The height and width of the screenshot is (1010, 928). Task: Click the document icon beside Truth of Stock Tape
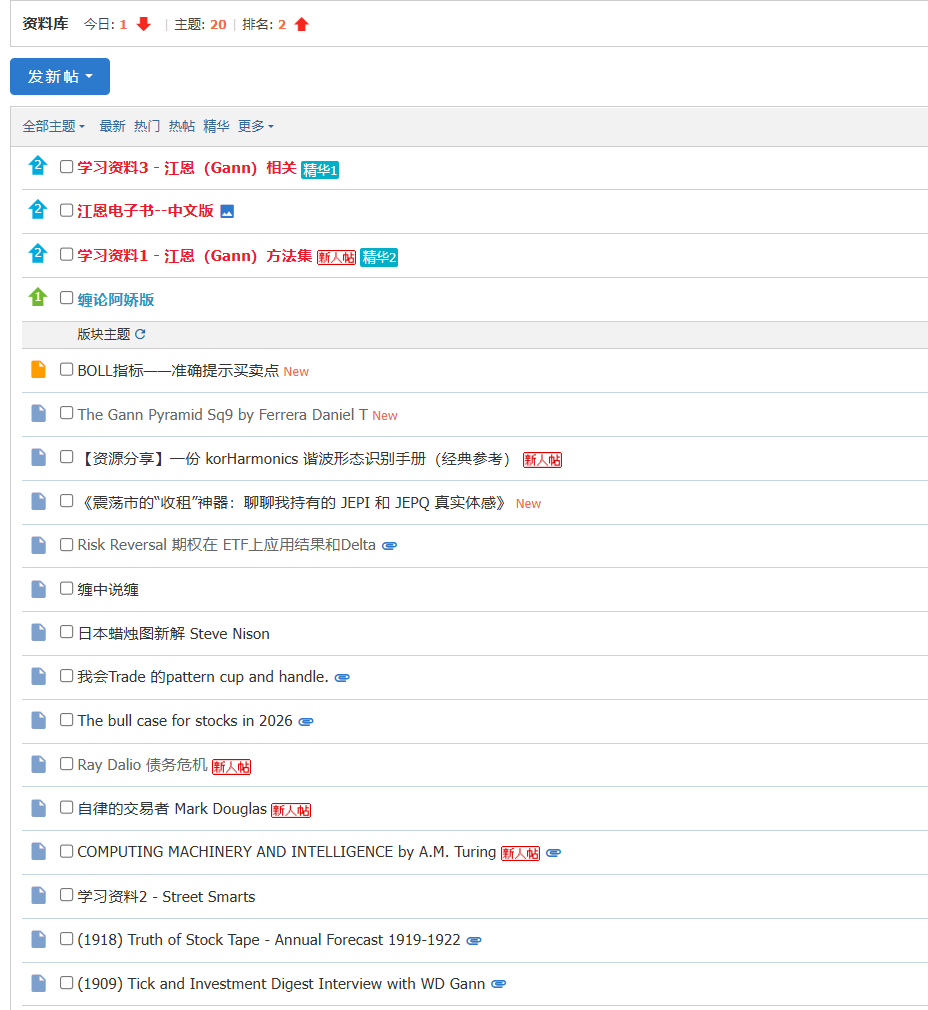(x=39, y=939)
